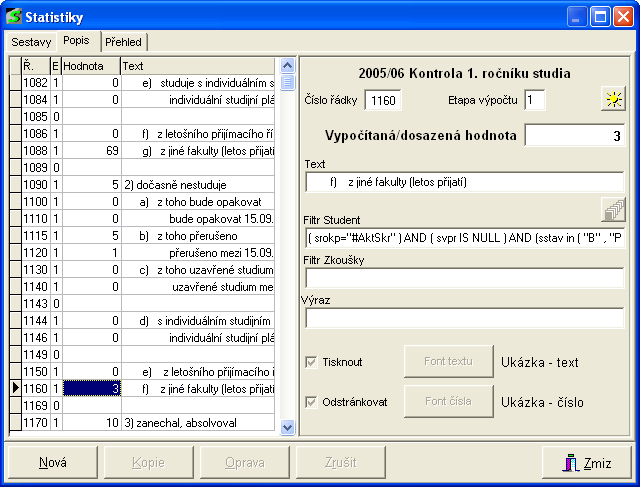Click the Zmiz button

point(587,462)
